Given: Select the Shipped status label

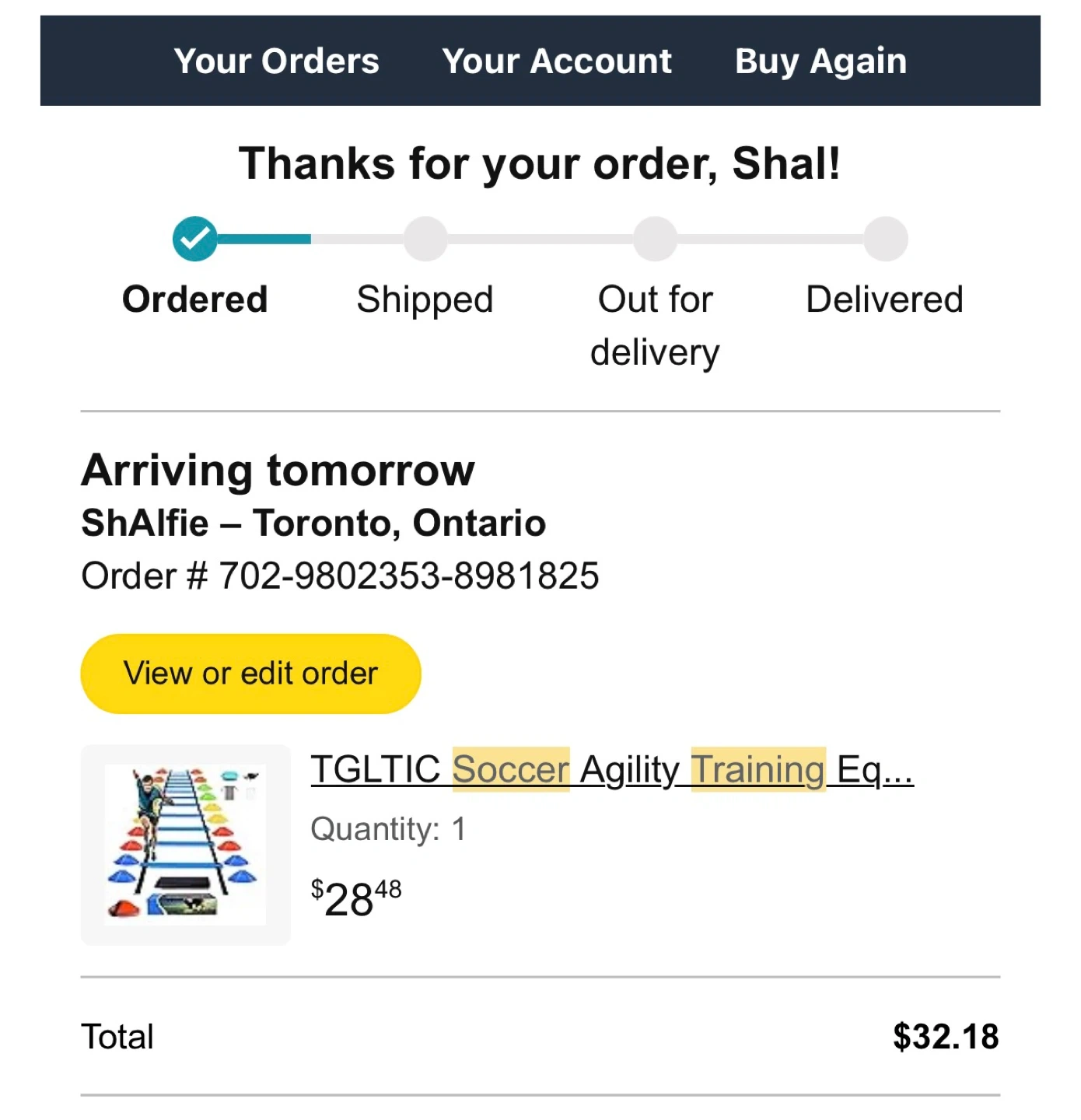Looking at the screenshot, I should (x=425, y=300).
